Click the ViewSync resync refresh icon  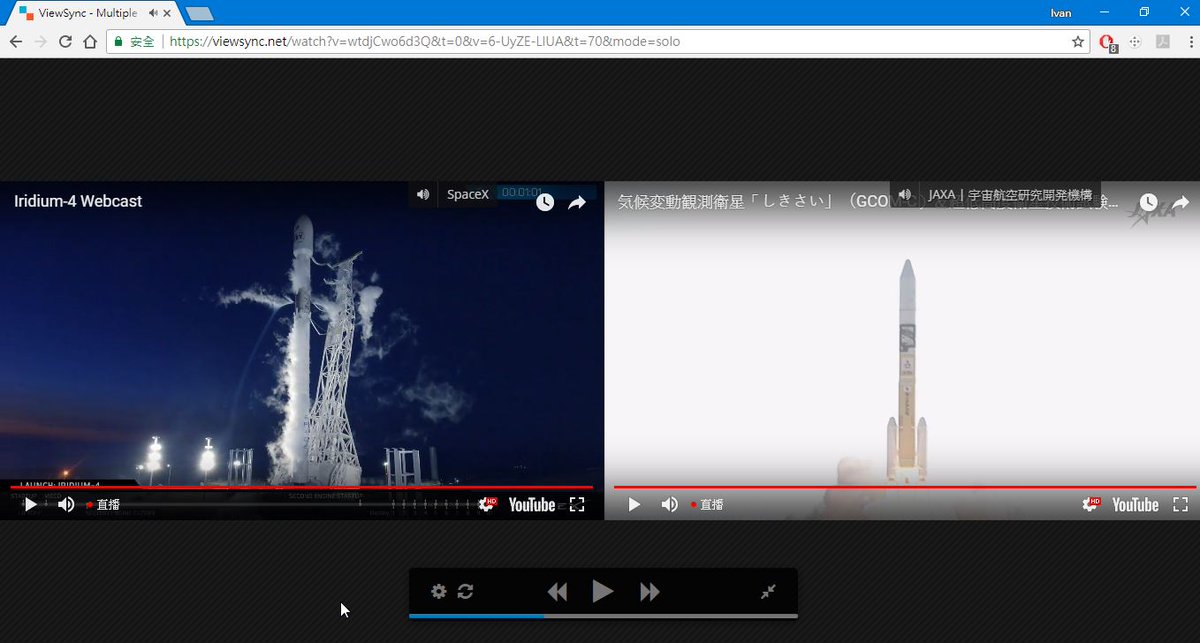(x=465, y=591)
